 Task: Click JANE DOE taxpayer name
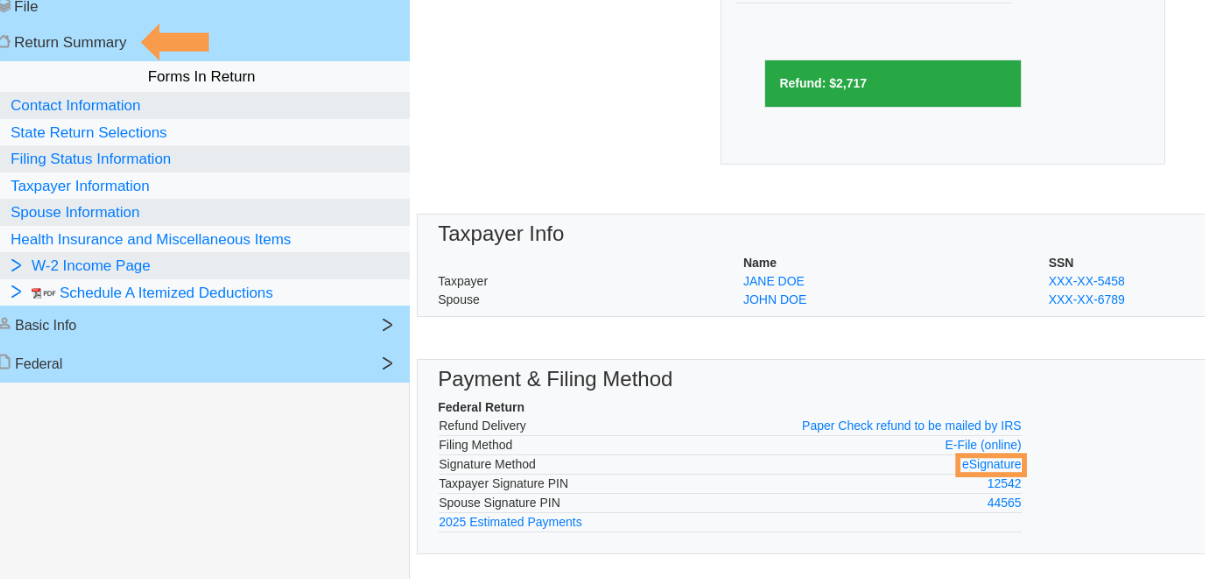[773, 281]
